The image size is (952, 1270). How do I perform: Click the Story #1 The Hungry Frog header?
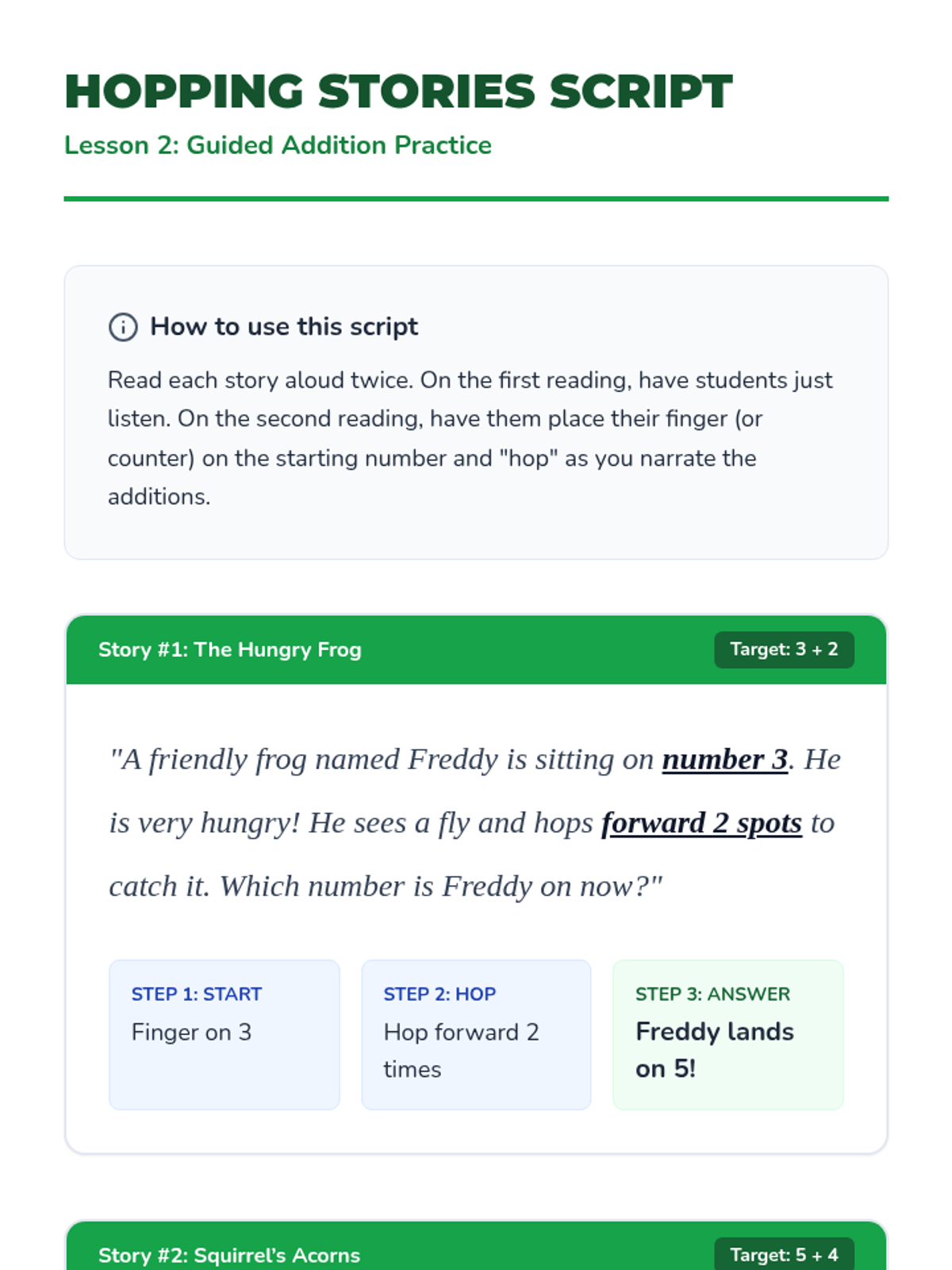pos(229,649)
